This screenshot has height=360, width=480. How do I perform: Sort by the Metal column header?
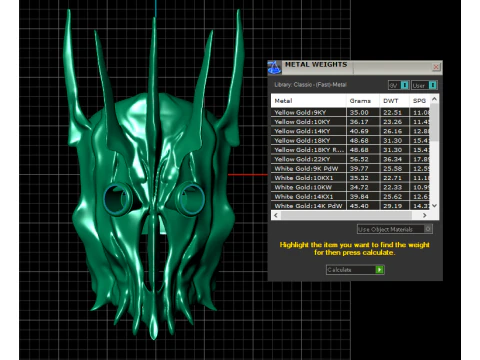click(x=308, y=101)
